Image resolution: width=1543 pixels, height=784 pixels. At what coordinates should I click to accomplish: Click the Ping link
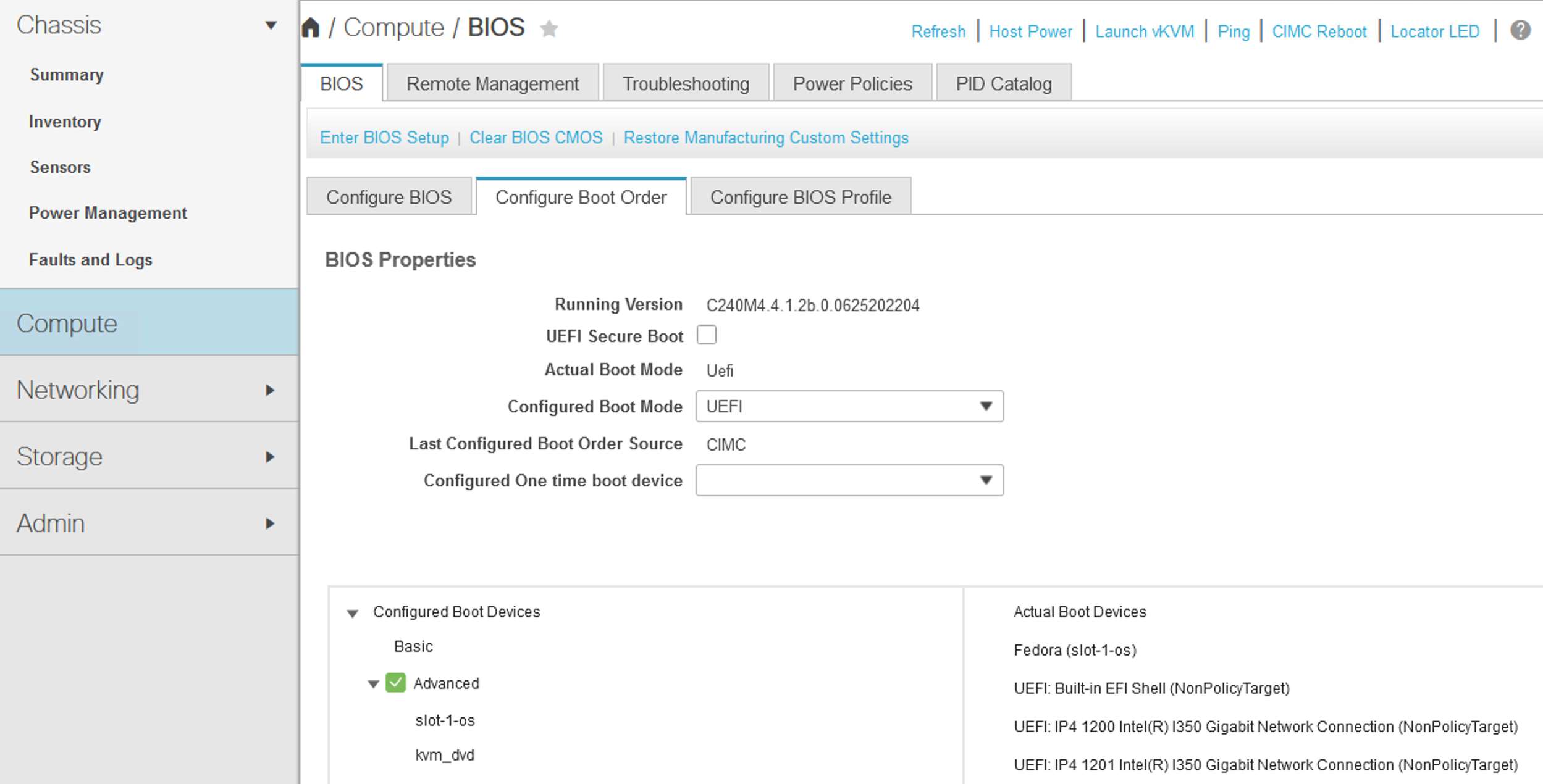[1234, 31]
